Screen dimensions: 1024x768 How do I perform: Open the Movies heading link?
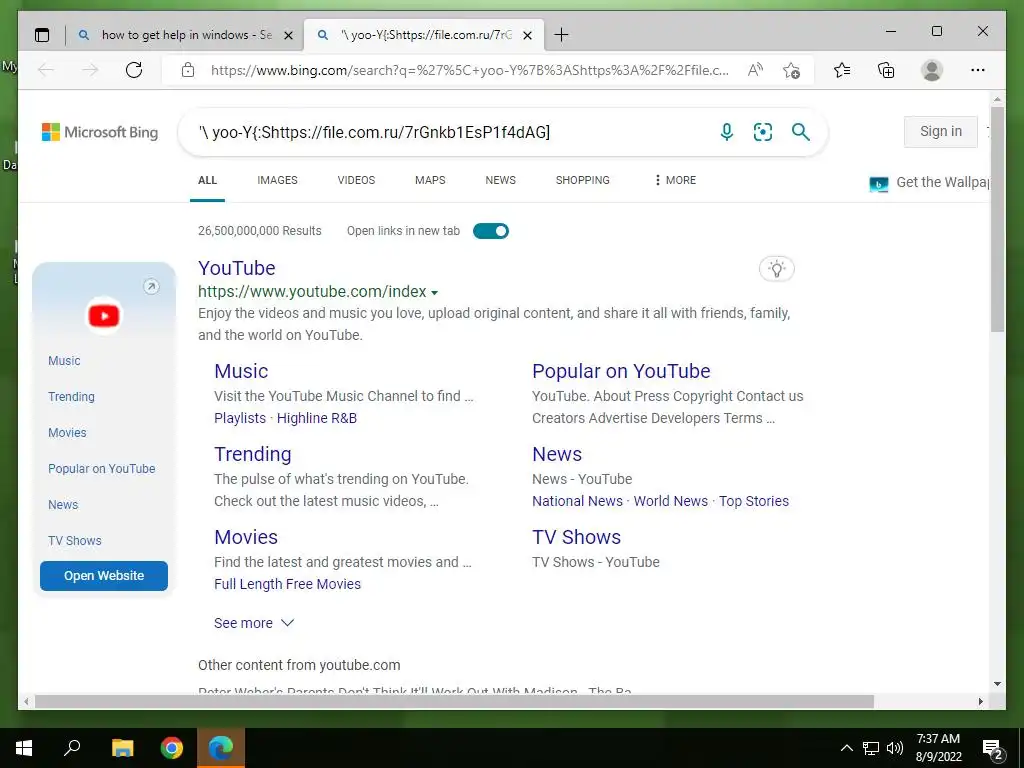(x=246, y=537)
